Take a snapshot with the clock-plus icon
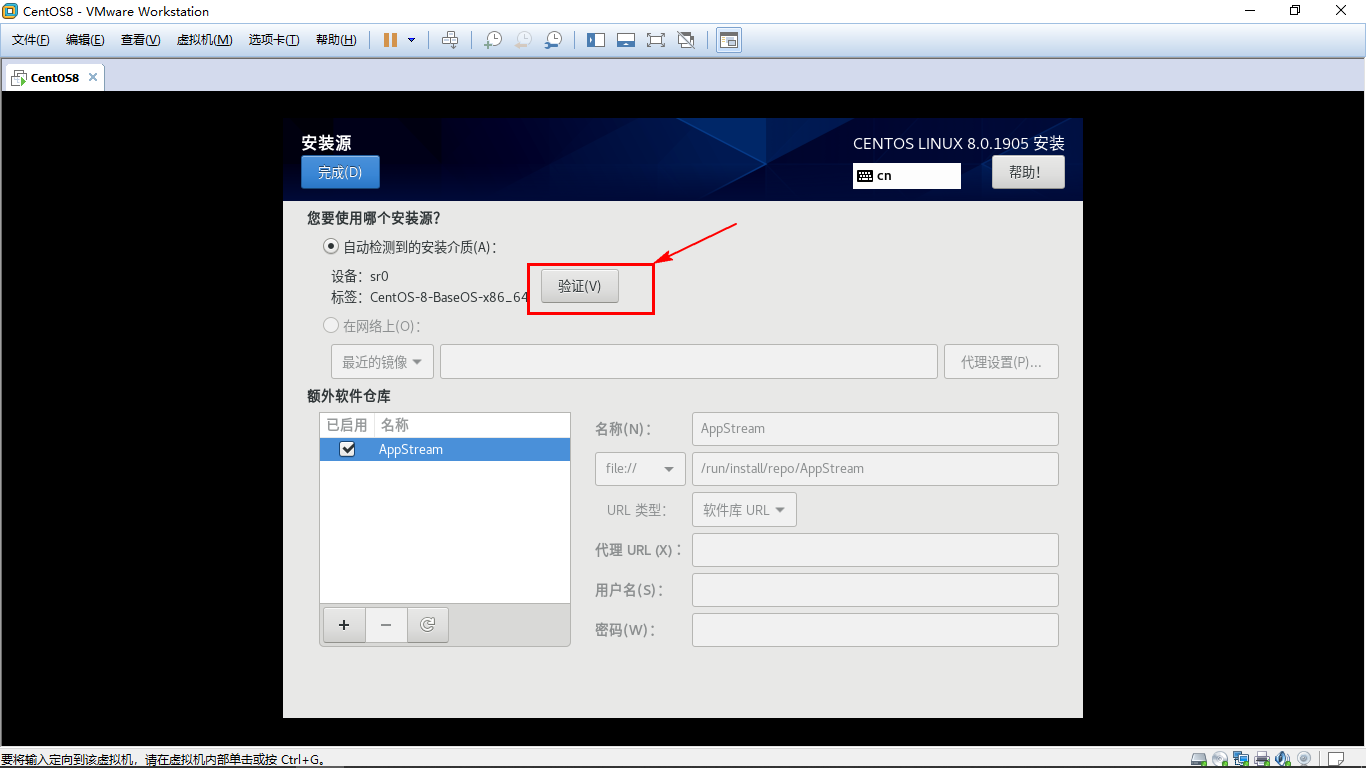1366x768 pixels. pos(493,40)
